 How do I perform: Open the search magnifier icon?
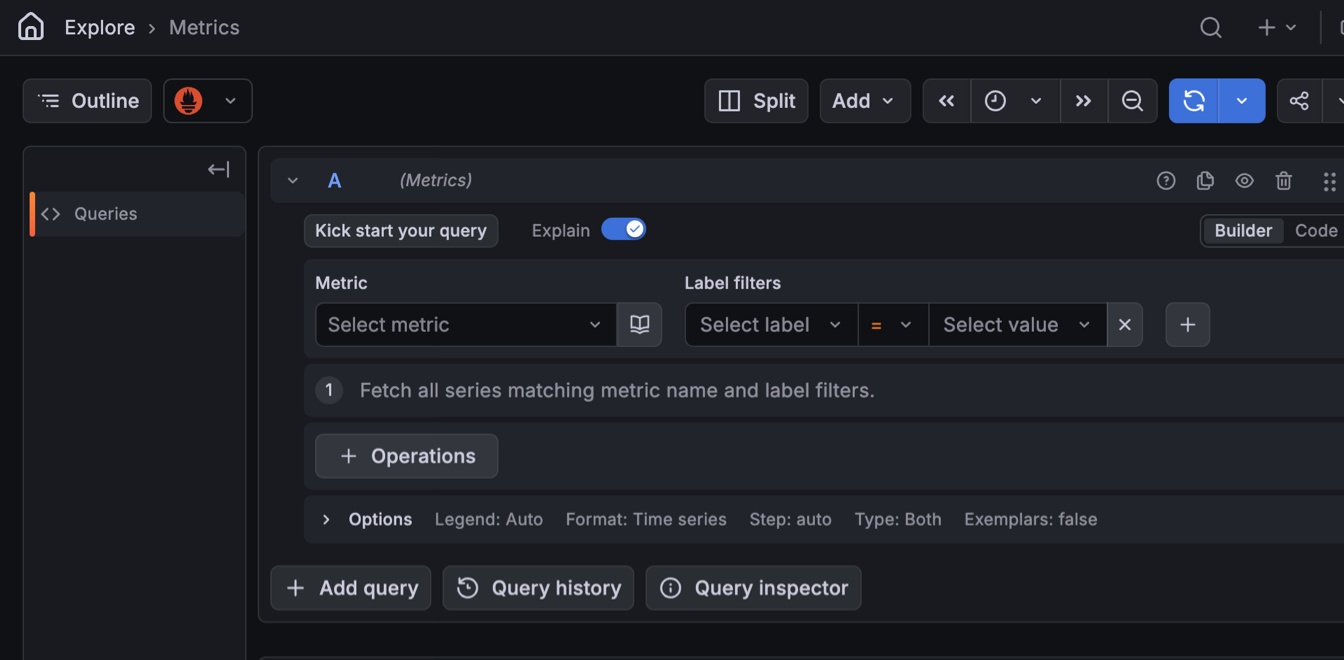[1211, 28]
